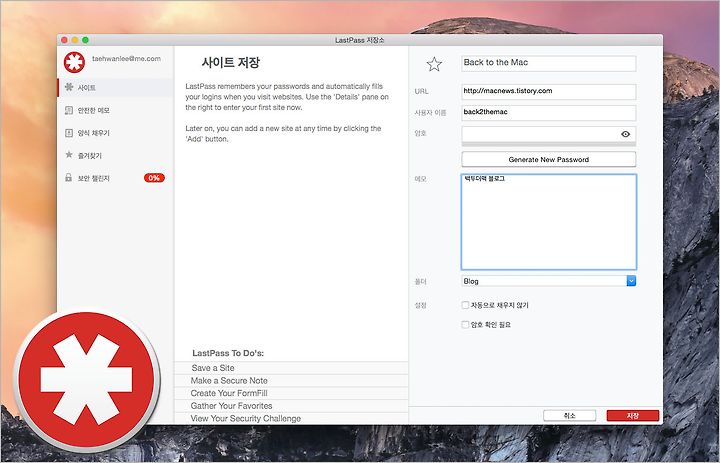Open the 보안 챌린지 sidebar section
Image resolution: width=720 pixels, height=463 pixels.
coord(115,178)
